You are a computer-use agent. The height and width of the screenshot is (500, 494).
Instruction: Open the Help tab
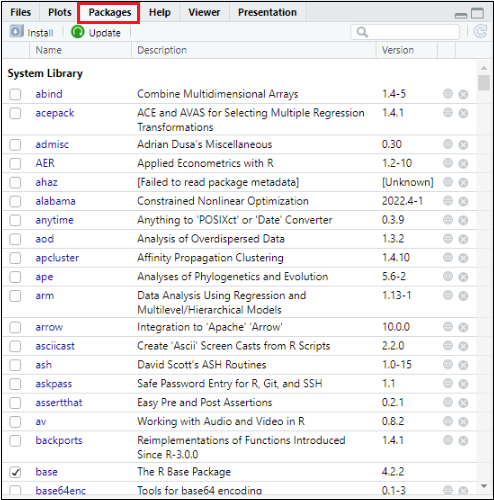pos(160,12)
